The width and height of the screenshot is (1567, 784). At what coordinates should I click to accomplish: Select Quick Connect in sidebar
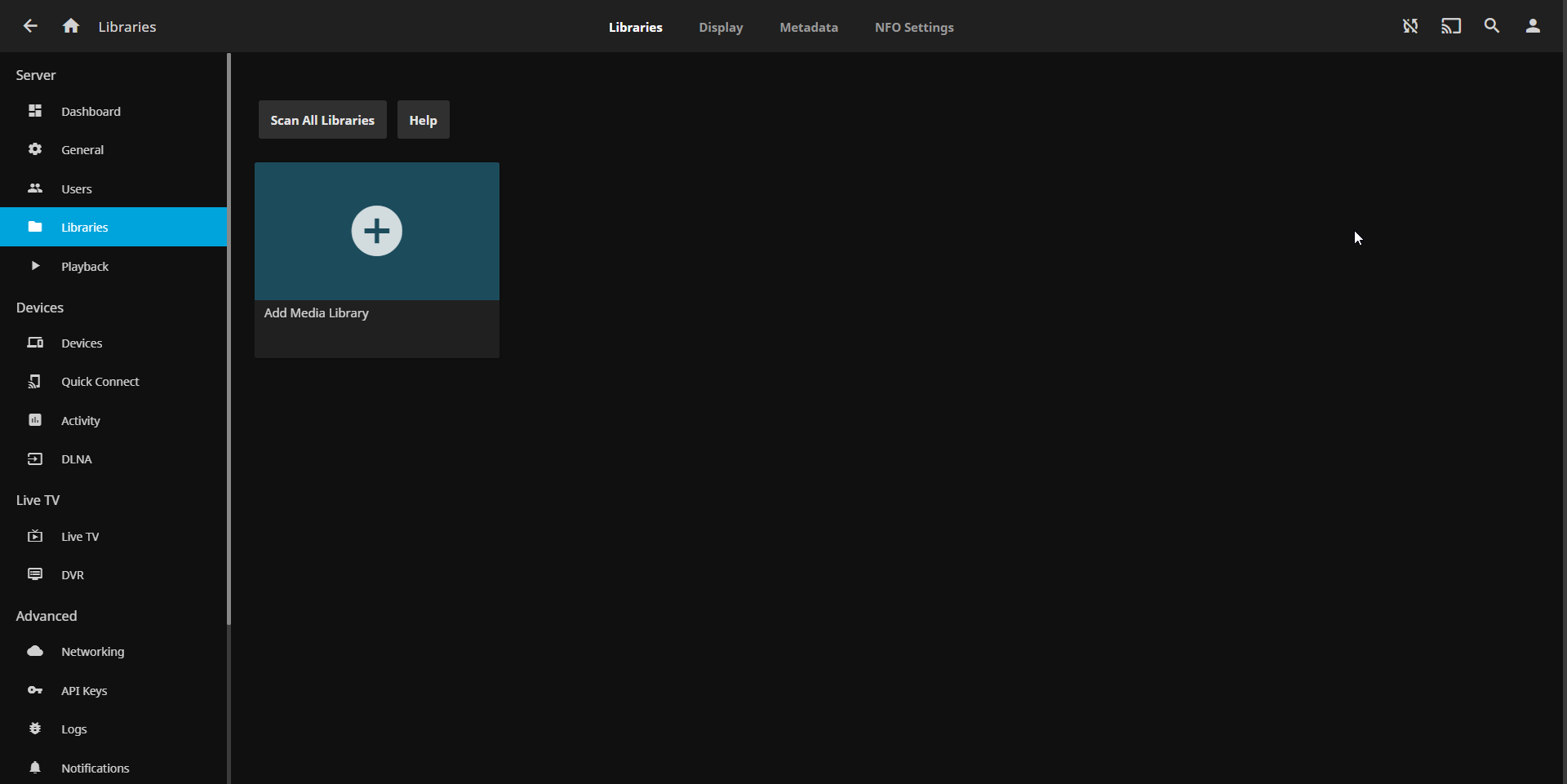(x=113, y=381)
